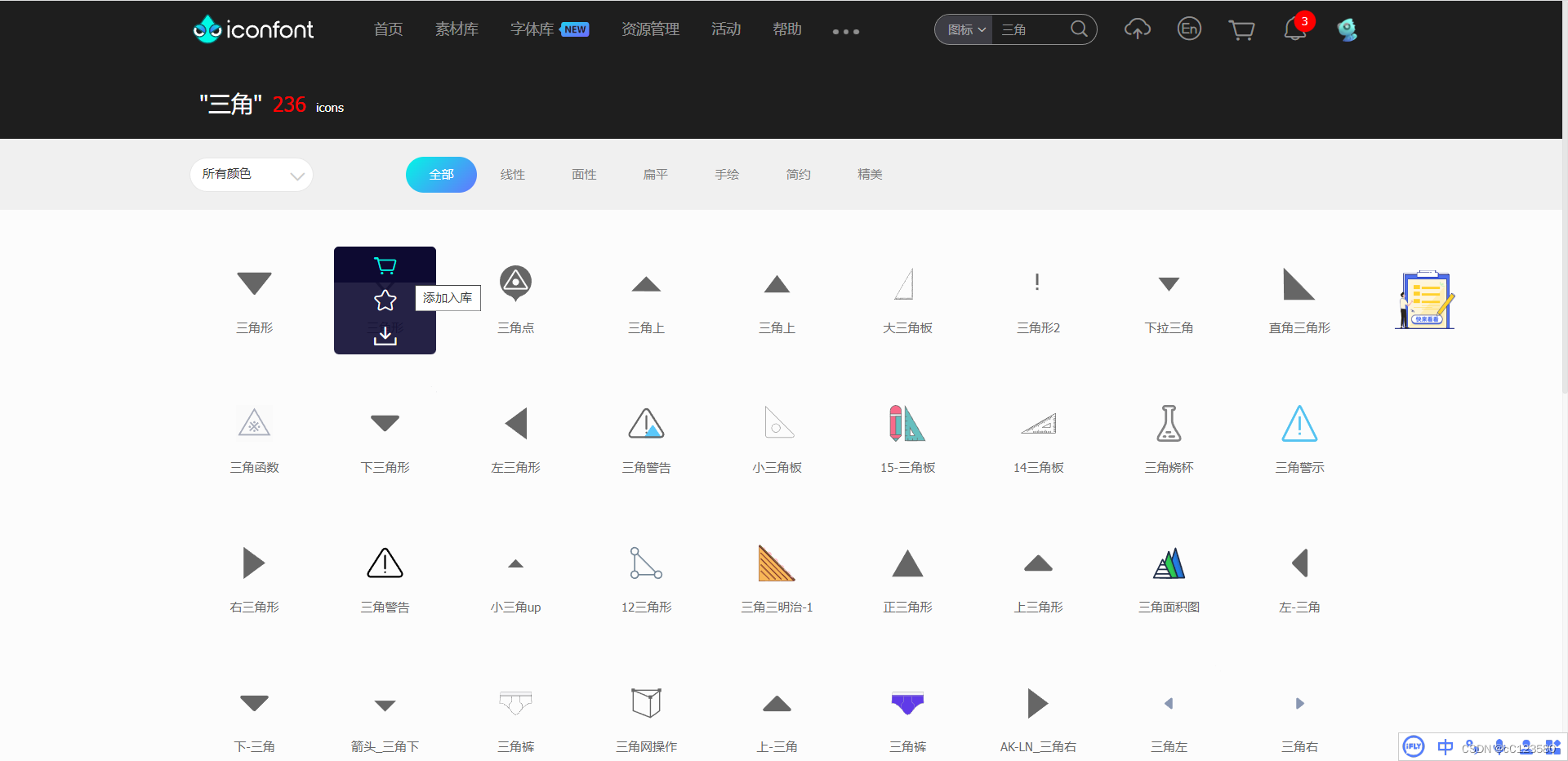Click the iFLY input method icon
Viewport: 1568px width, 761px height.
point(1414,745)
